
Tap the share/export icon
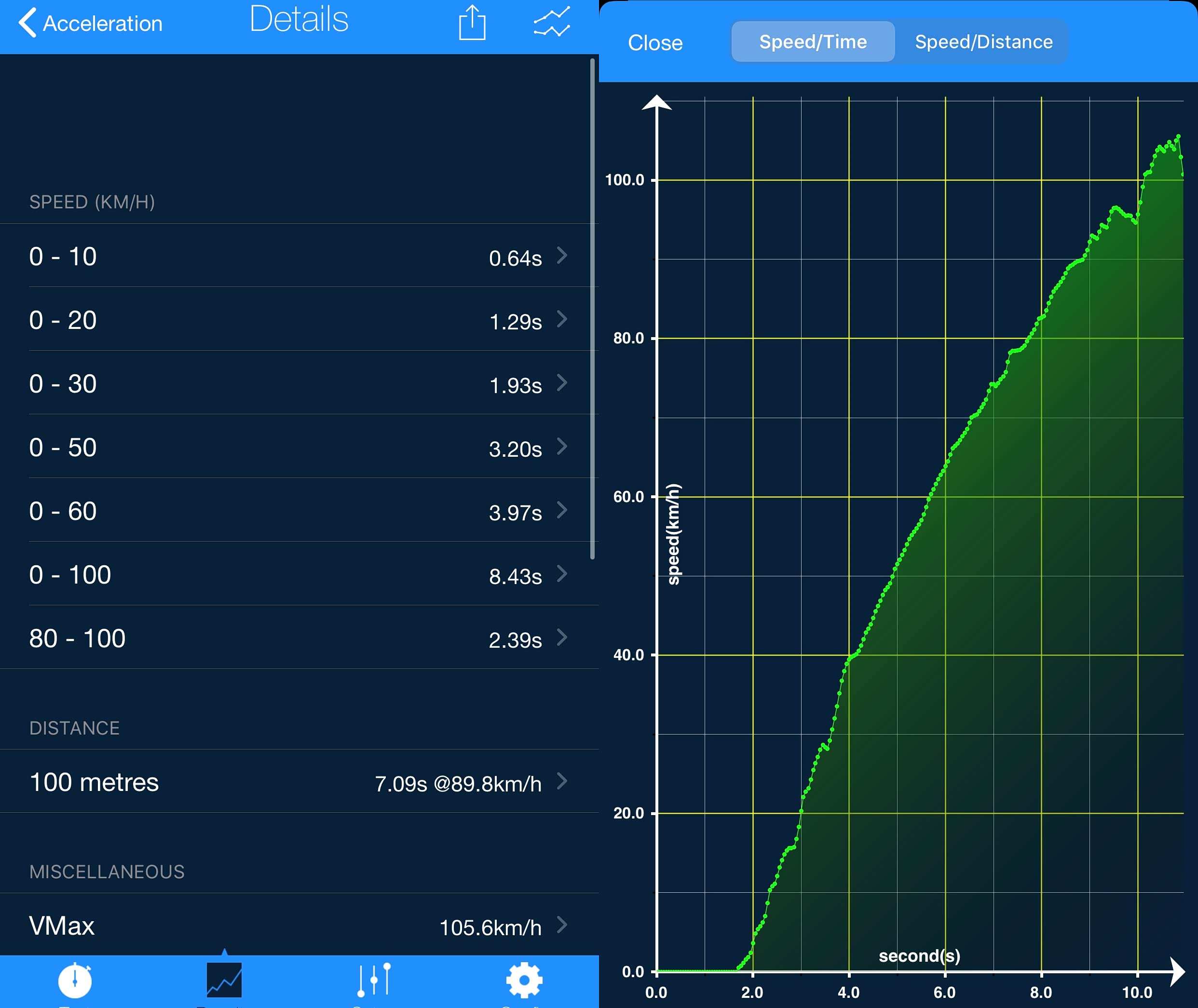point(472,24)
